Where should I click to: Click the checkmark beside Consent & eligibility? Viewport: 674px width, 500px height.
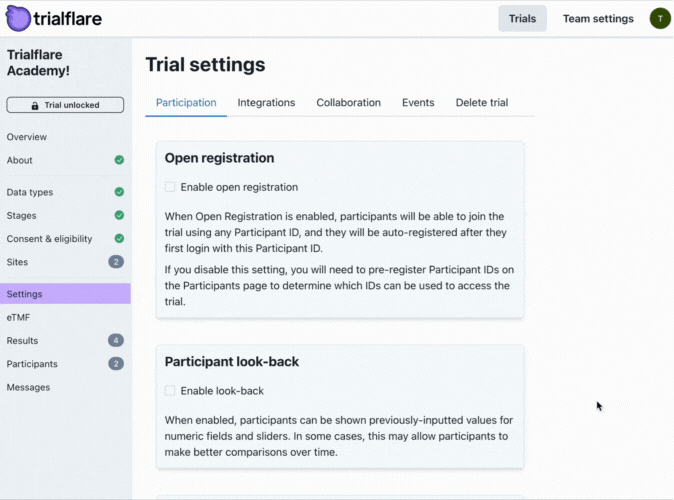119,239
